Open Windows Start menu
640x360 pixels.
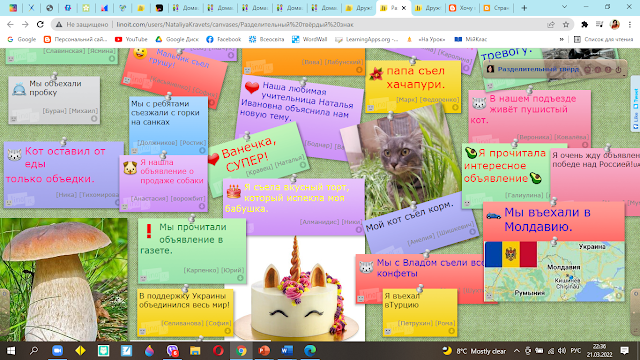point(11,351)
